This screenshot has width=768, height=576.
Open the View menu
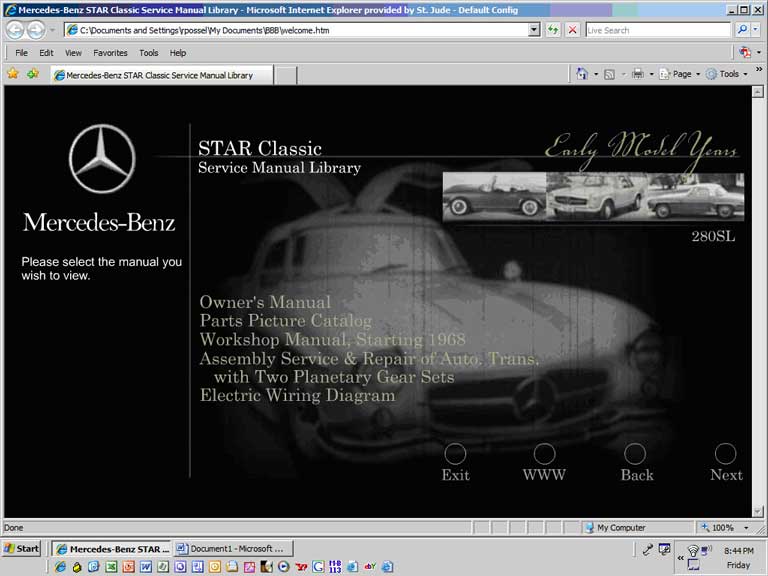click(x=73, y=53)
